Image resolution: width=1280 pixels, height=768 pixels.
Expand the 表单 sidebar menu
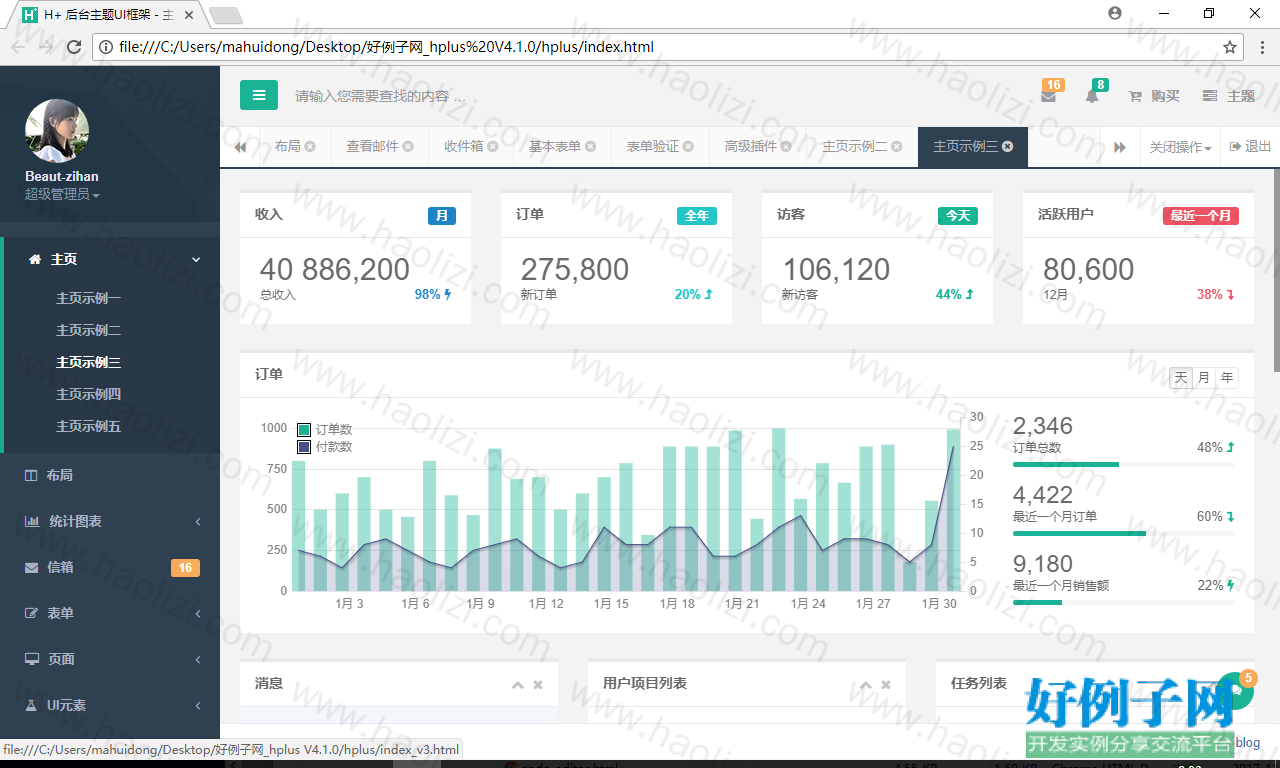tap(110, 613)
